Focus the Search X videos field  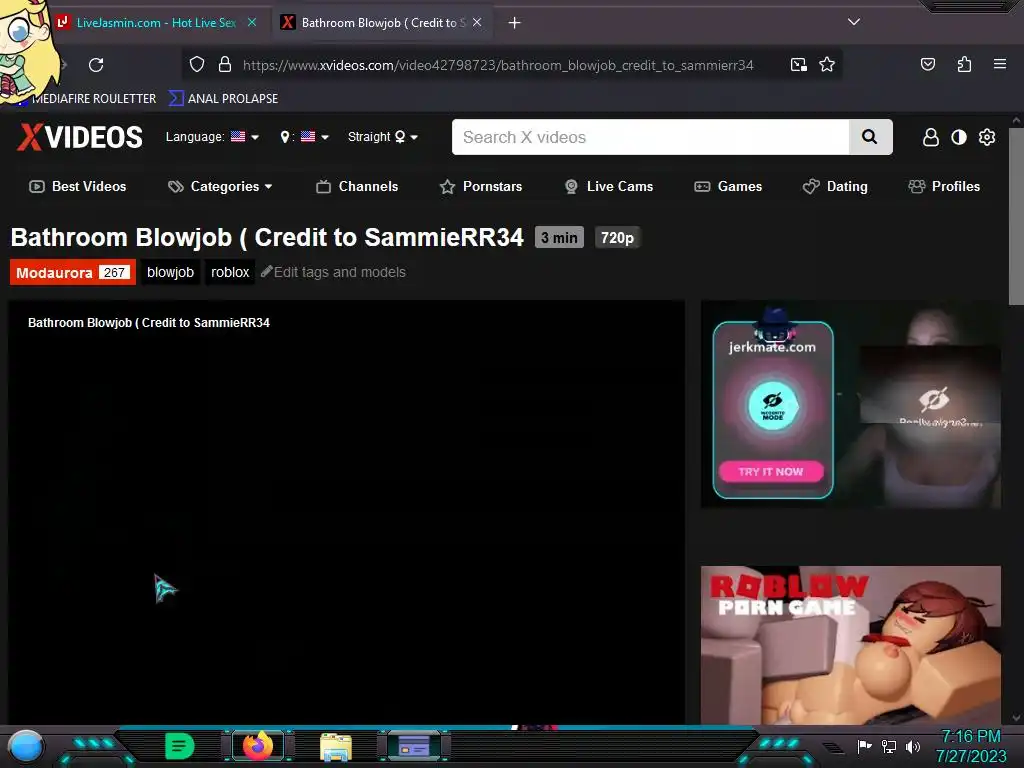650,137
